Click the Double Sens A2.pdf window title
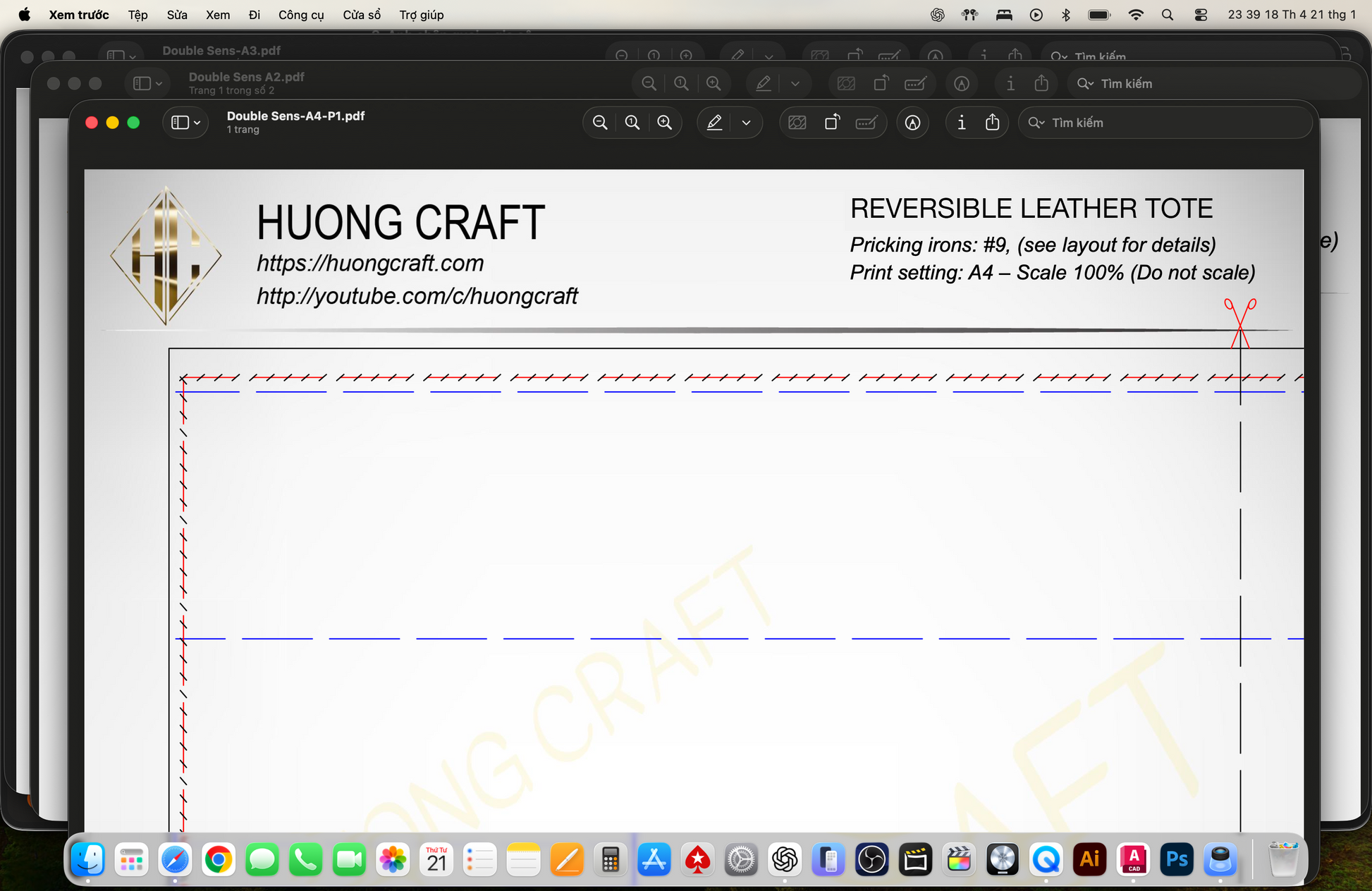The height and width of the screenshot is (891, 1372). (246, 77)
